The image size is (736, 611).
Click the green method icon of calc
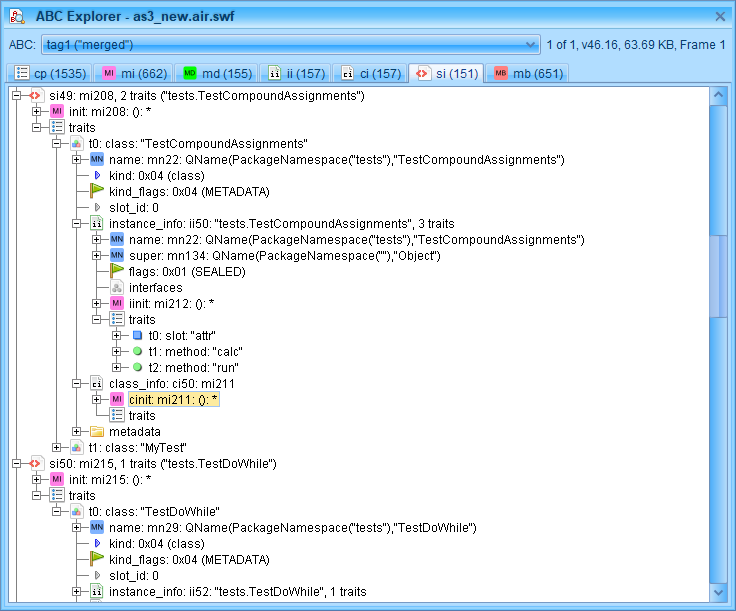tap(138, 351)
